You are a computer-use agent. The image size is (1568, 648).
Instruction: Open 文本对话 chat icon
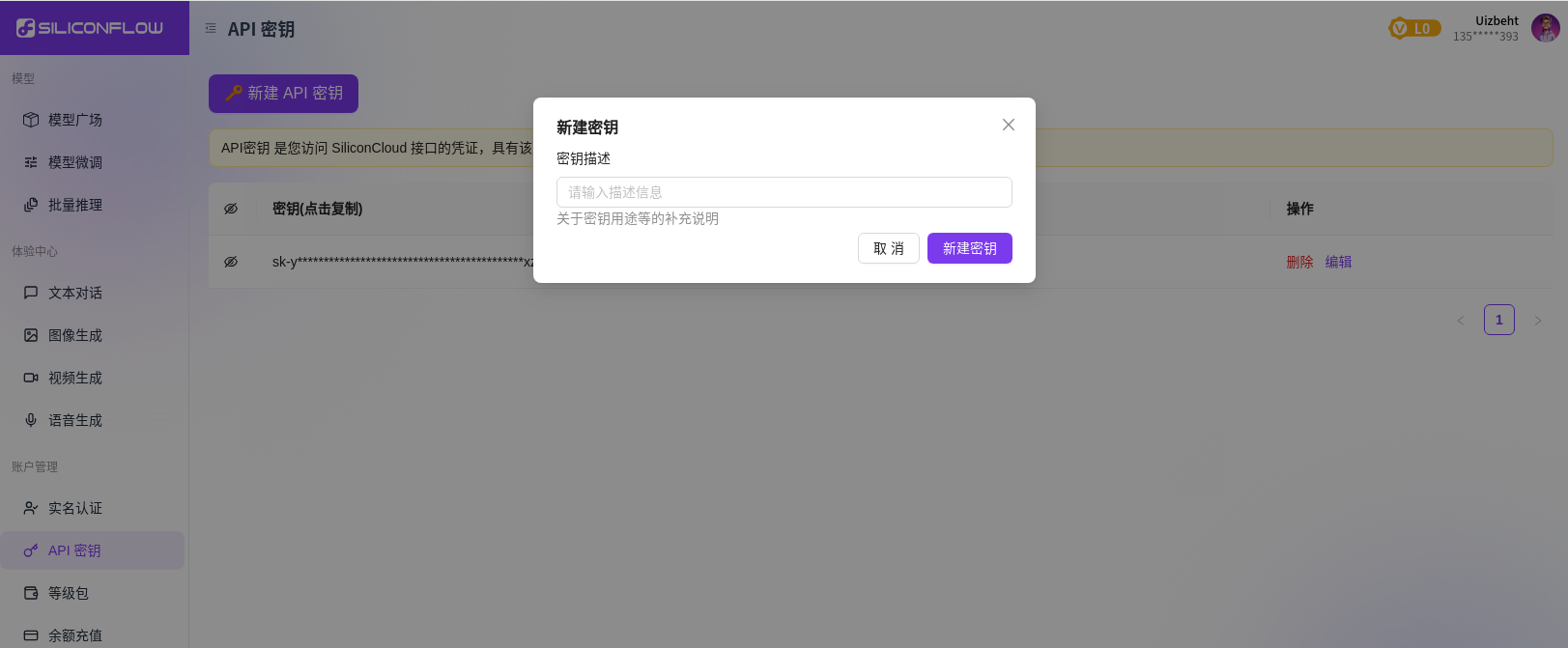coord(31,293)
